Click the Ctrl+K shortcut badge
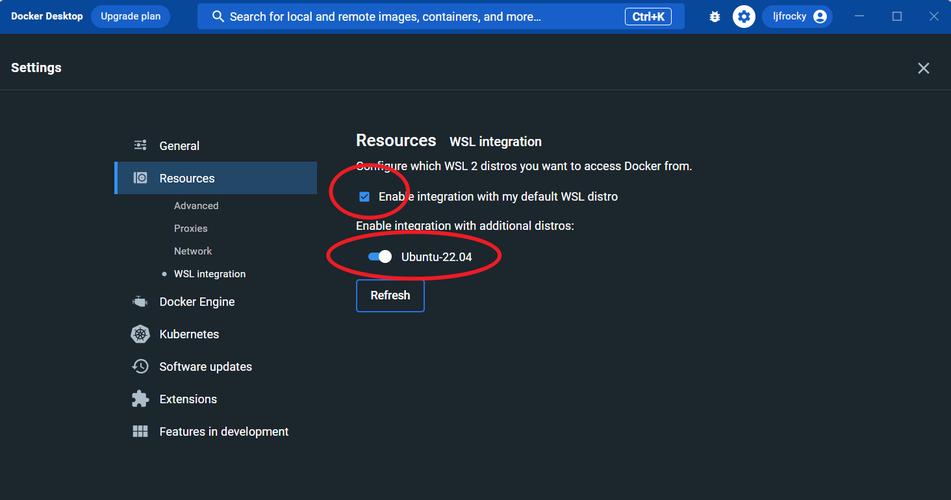Screen dimensions: 951x500 coord(648,17)
